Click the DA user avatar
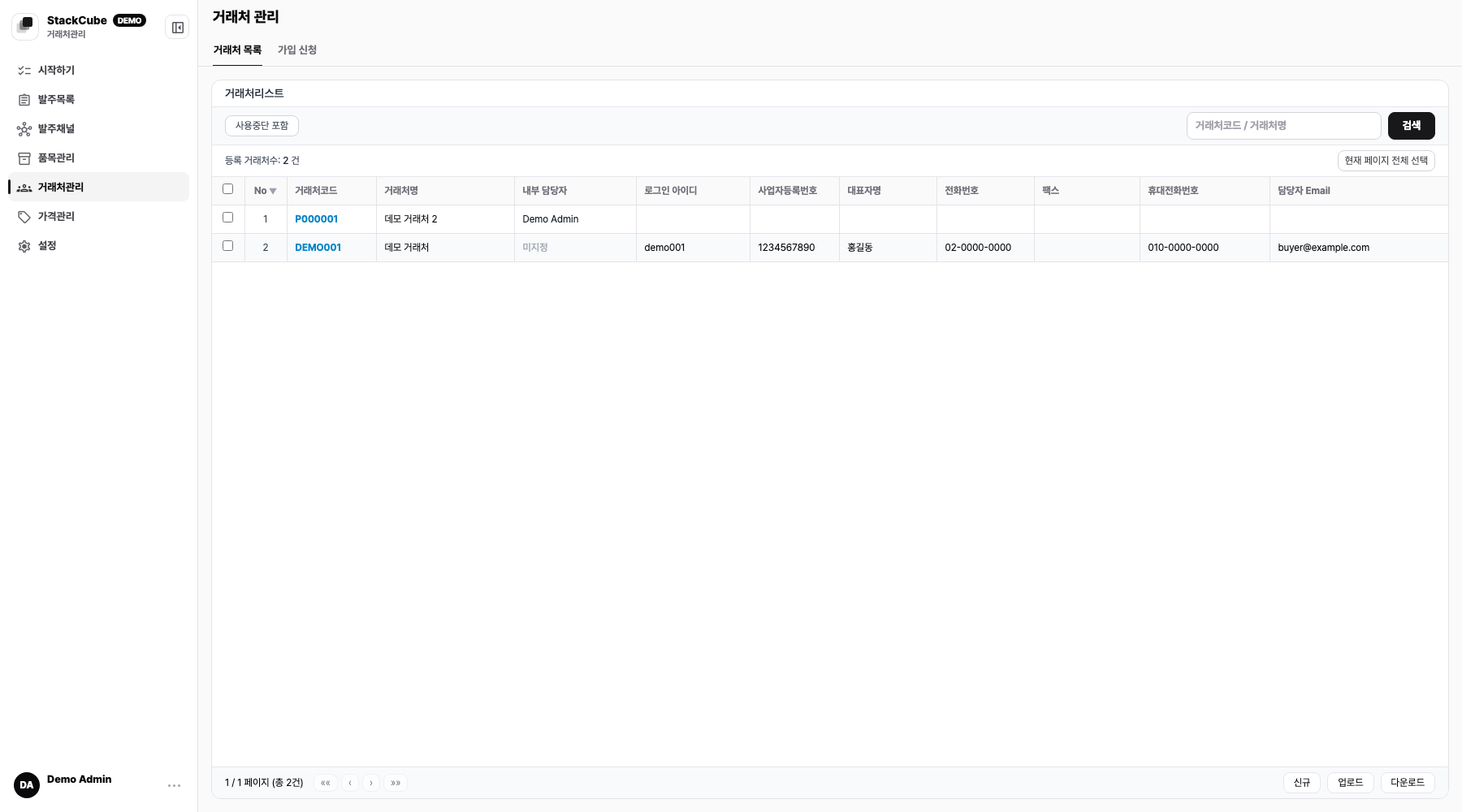Viewport: 1462px width, 812px height. [x=27, y=785]
